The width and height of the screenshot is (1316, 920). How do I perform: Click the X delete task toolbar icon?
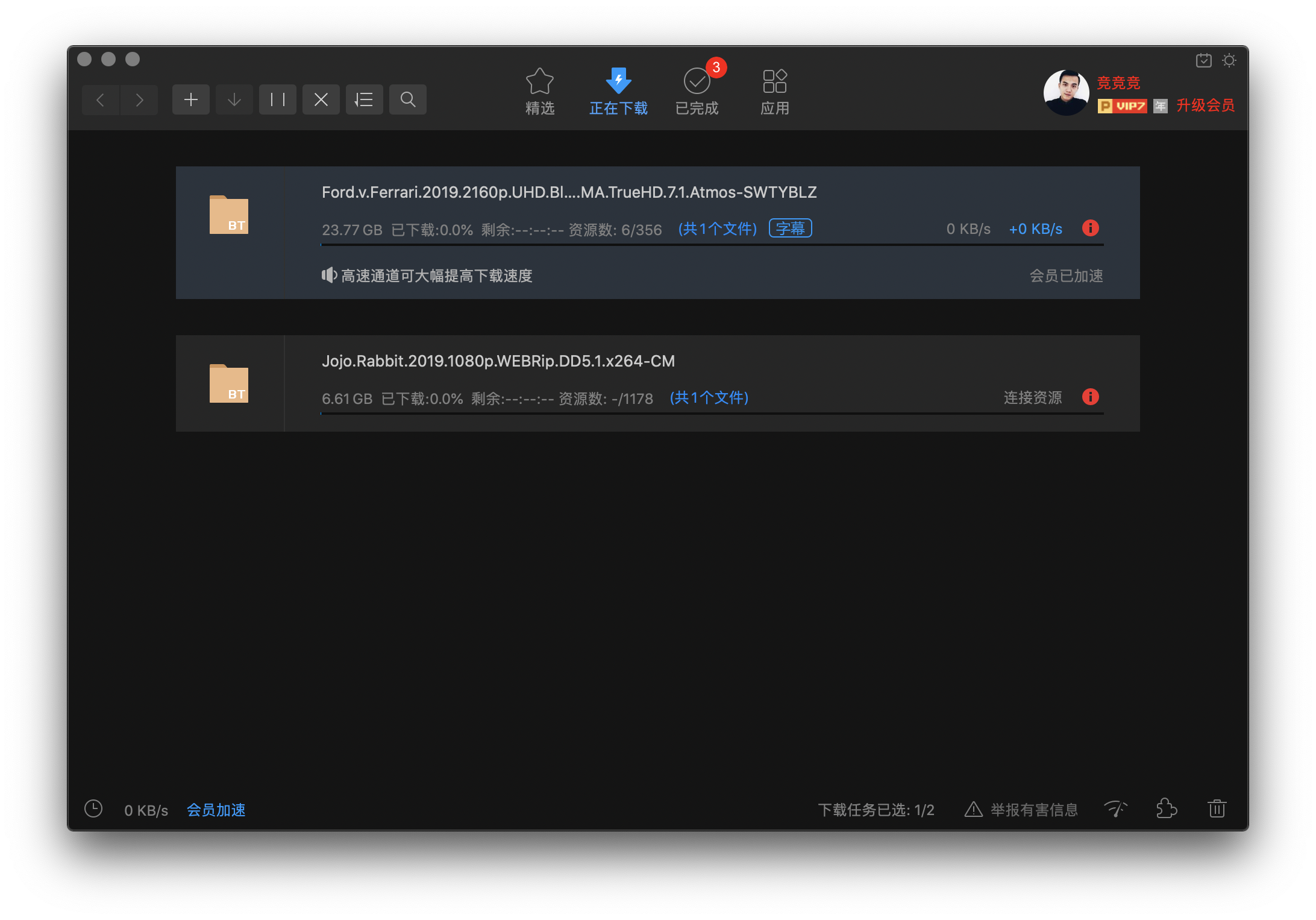click(321, 99)
